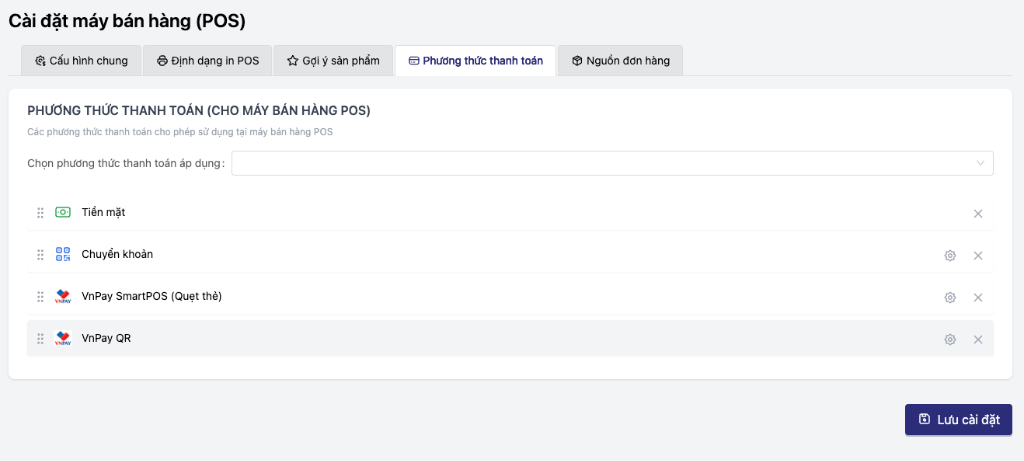Go to Gợi ý sản phẩm tab
The width and height of the screenshot is (1024, 461).
pyautogui.click(x=333, y=61)
